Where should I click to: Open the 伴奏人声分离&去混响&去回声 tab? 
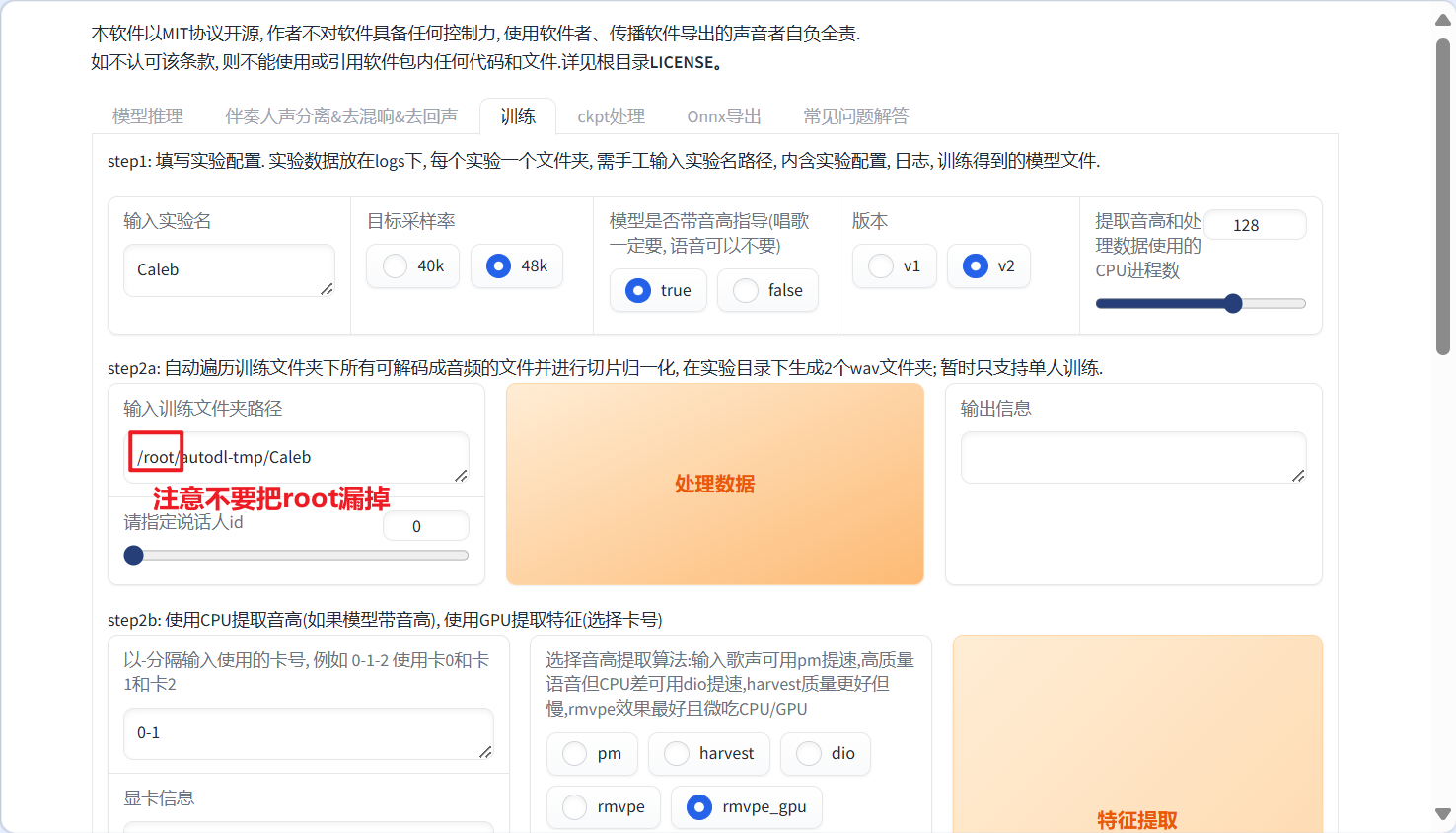[341, 116]
